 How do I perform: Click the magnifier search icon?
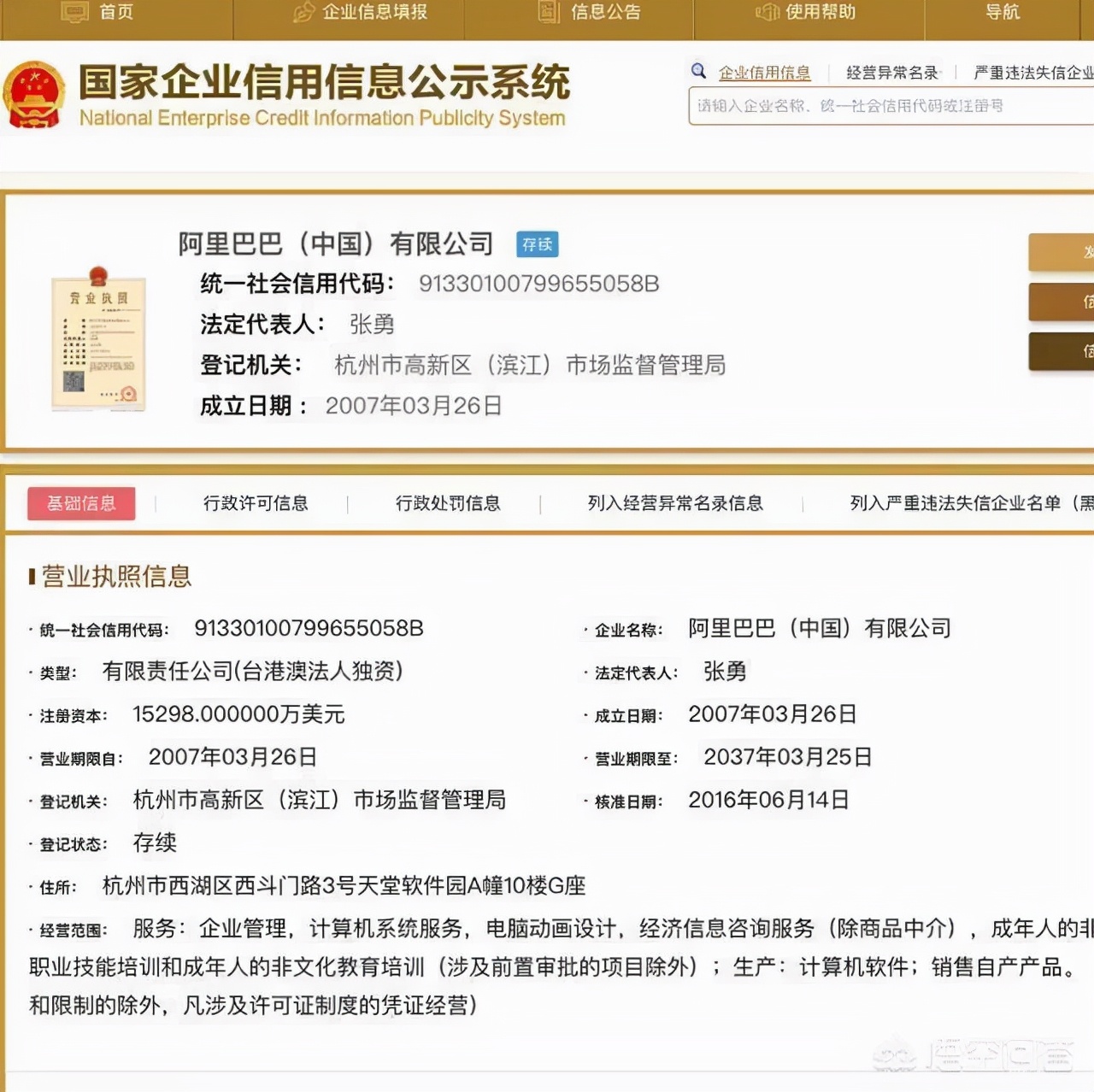(x=699, y=71)
